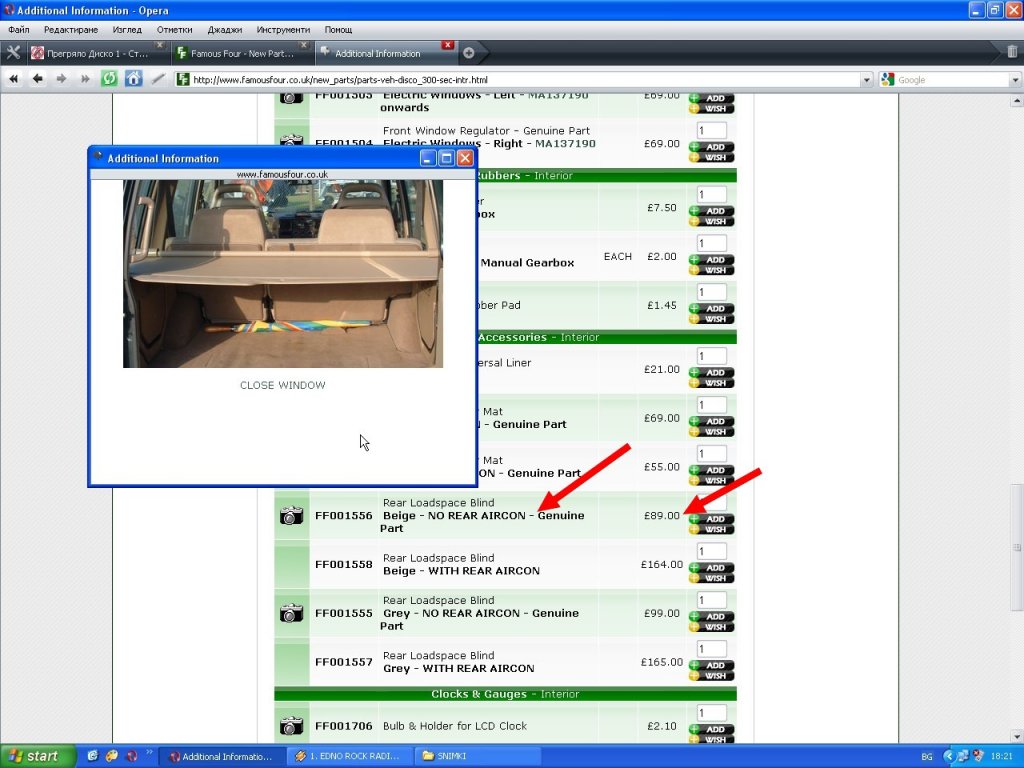The width and height of the screenshot is (1024, 768).
Task: Expand the address bar dropdown
Action: click(x=867, y=80)
